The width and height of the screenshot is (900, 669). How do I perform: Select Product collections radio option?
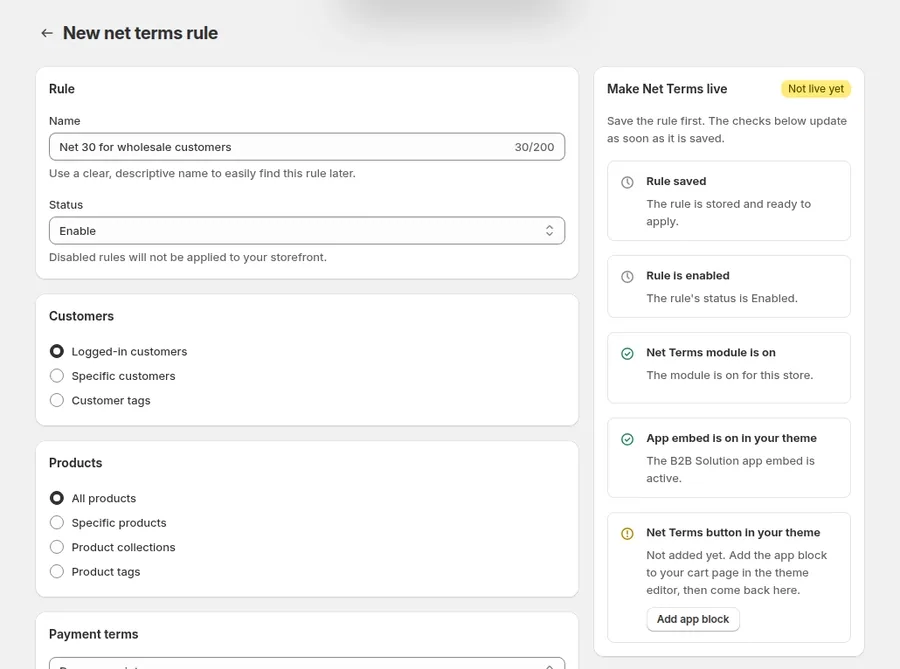57,547
